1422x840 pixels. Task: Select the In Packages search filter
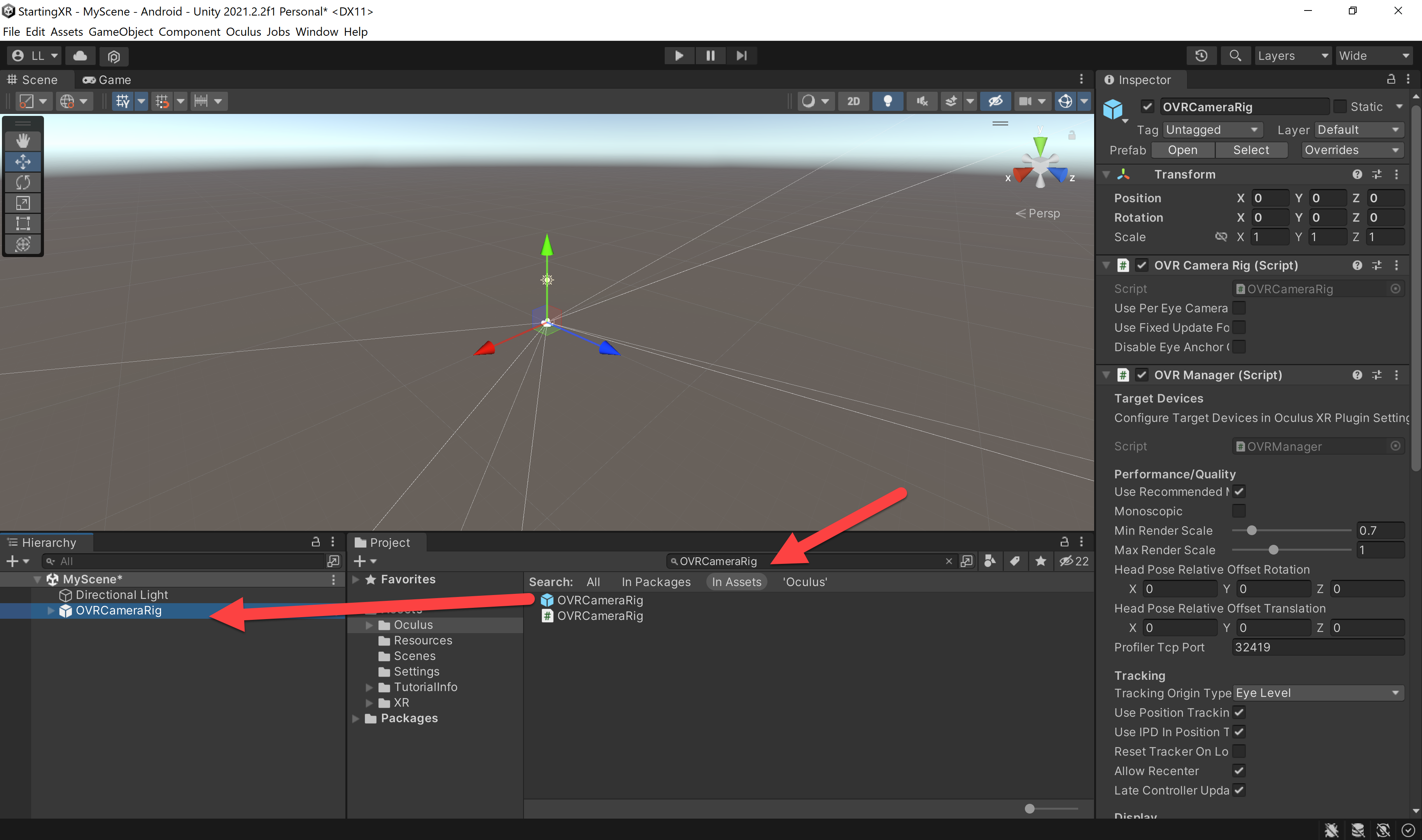656,582
